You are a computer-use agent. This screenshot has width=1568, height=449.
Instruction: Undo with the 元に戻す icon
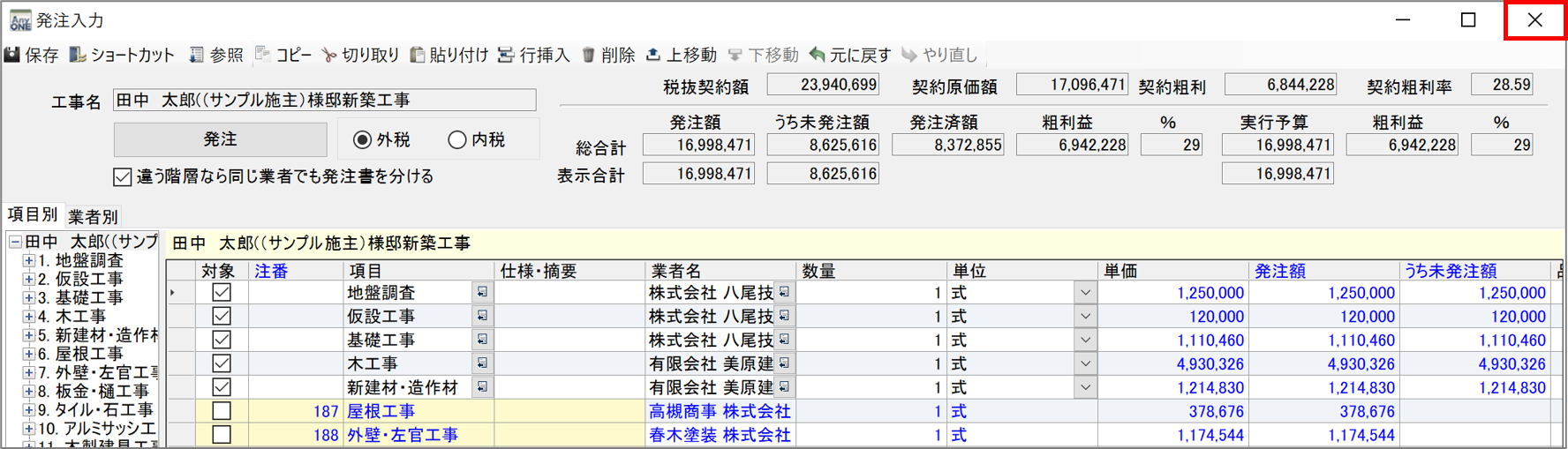click(818, 55)
